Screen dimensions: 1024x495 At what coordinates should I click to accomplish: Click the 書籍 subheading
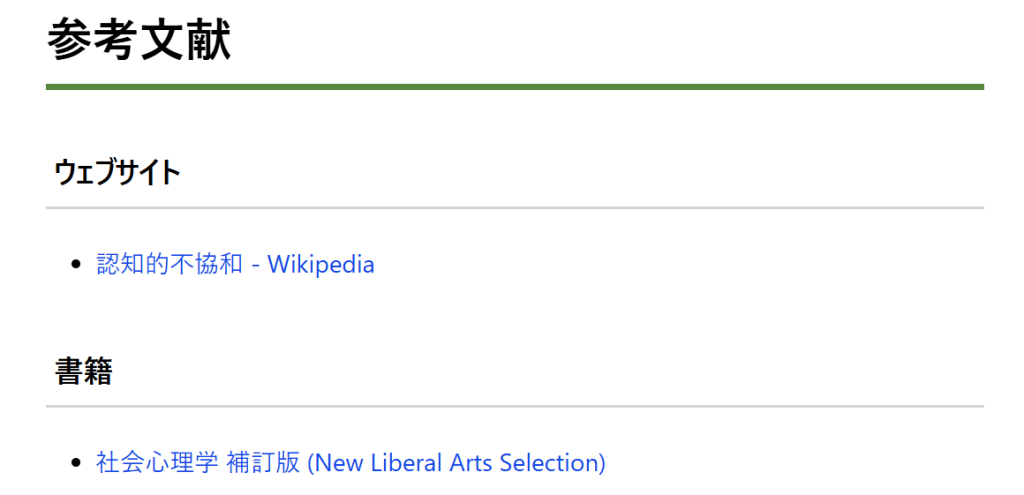[83, 372]
